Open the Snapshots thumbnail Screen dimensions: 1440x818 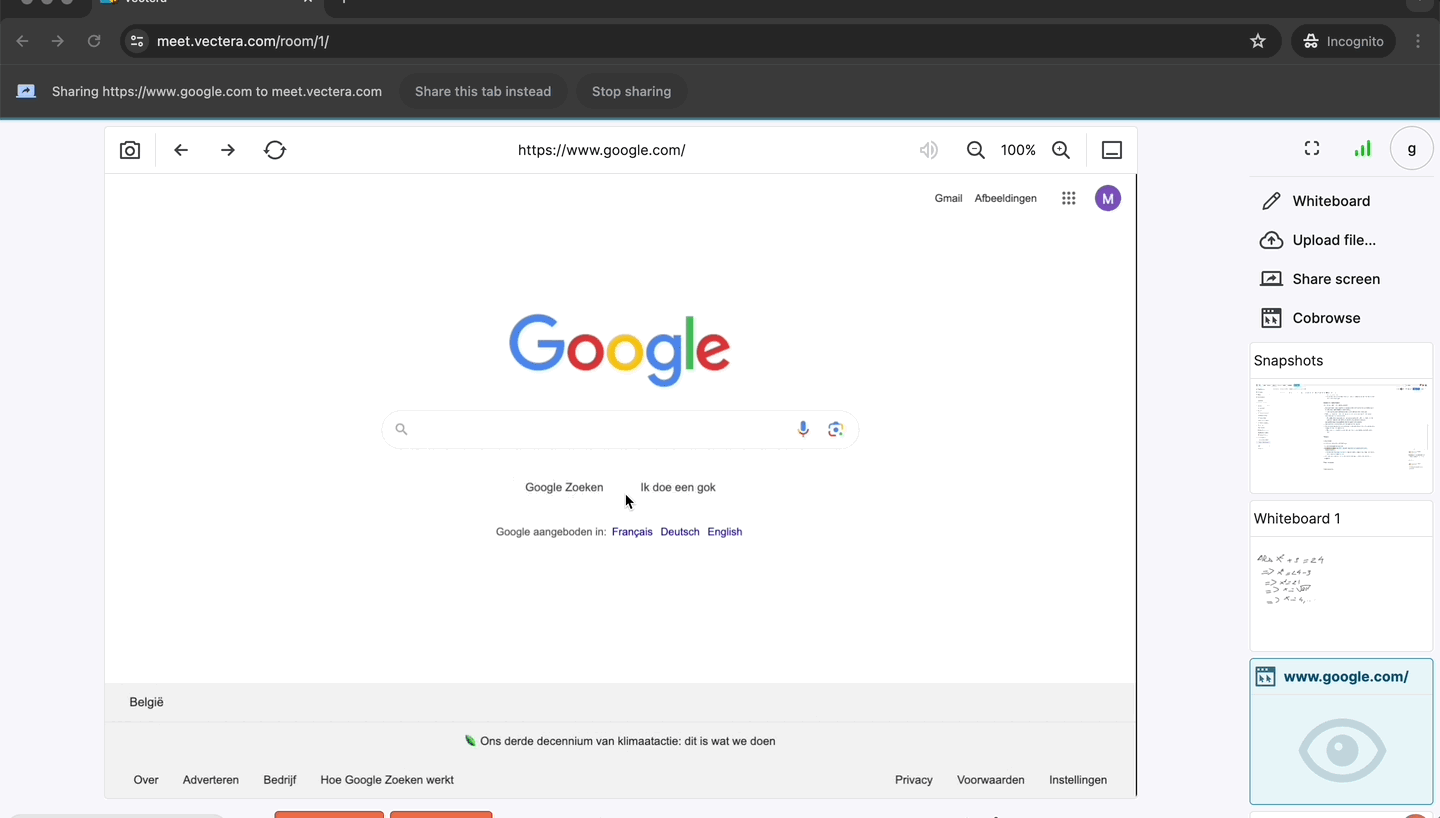tap(1341, 418)
